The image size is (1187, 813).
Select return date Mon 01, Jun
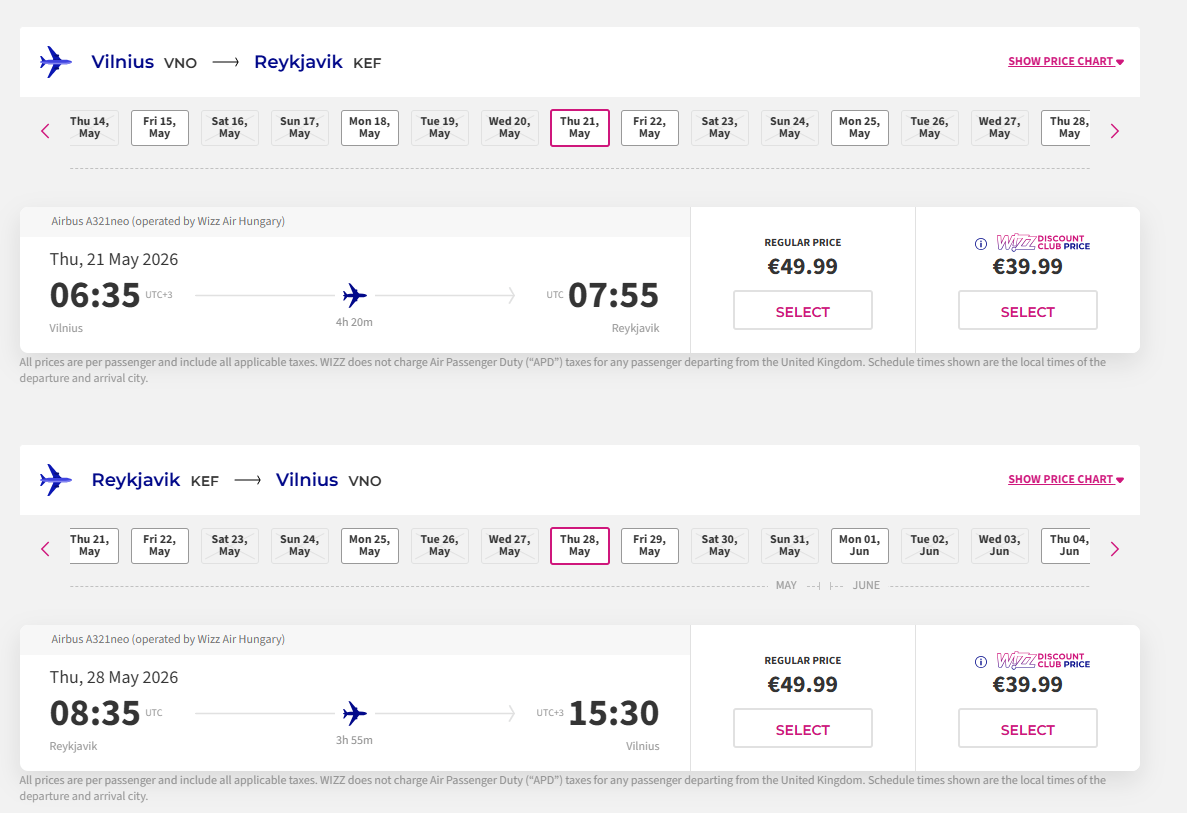click(x=860, y=546)
